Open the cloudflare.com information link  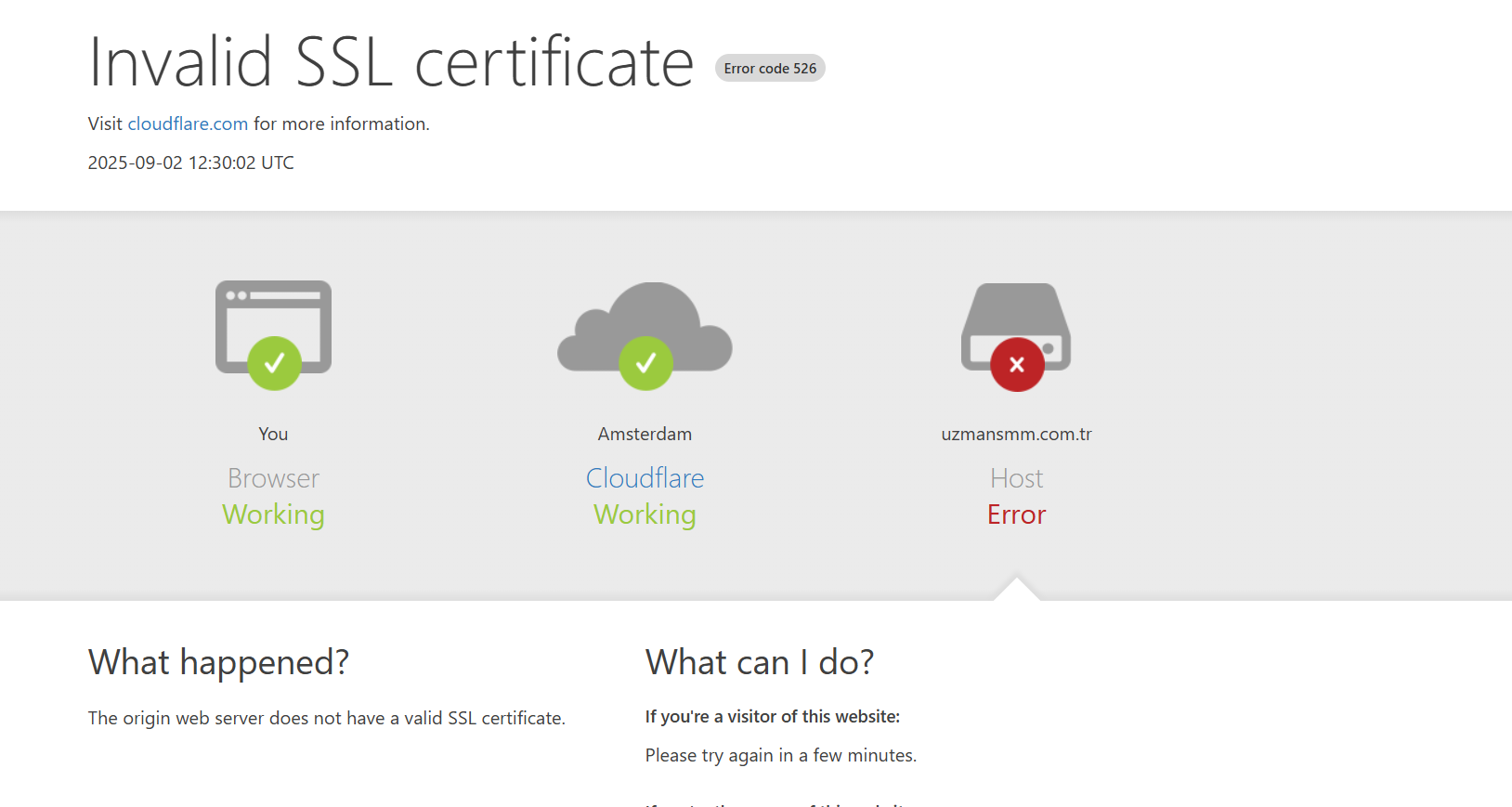pyautogui.click(x=188, y=124)
